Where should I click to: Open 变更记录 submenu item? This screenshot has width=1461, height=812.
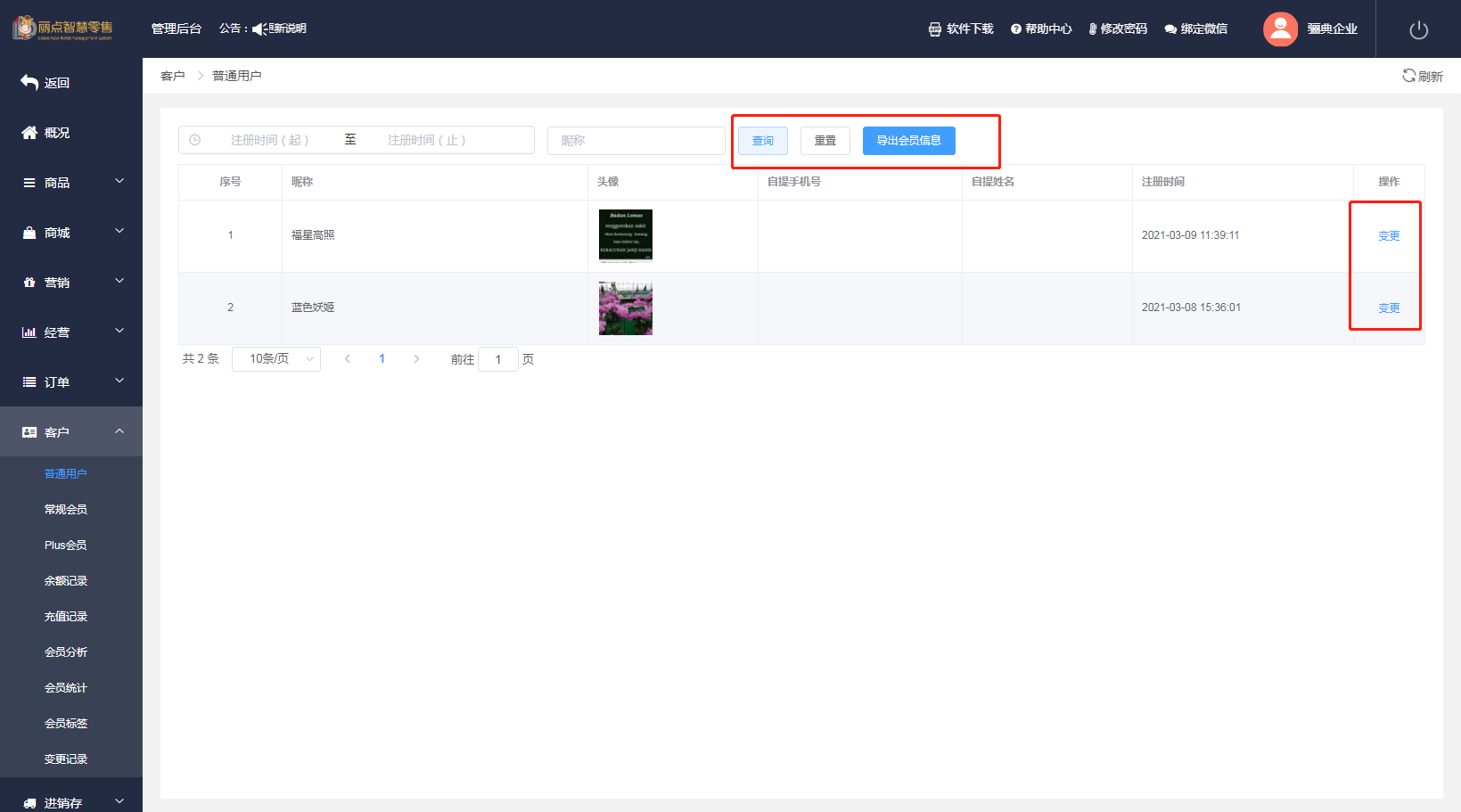pos(66,759)
